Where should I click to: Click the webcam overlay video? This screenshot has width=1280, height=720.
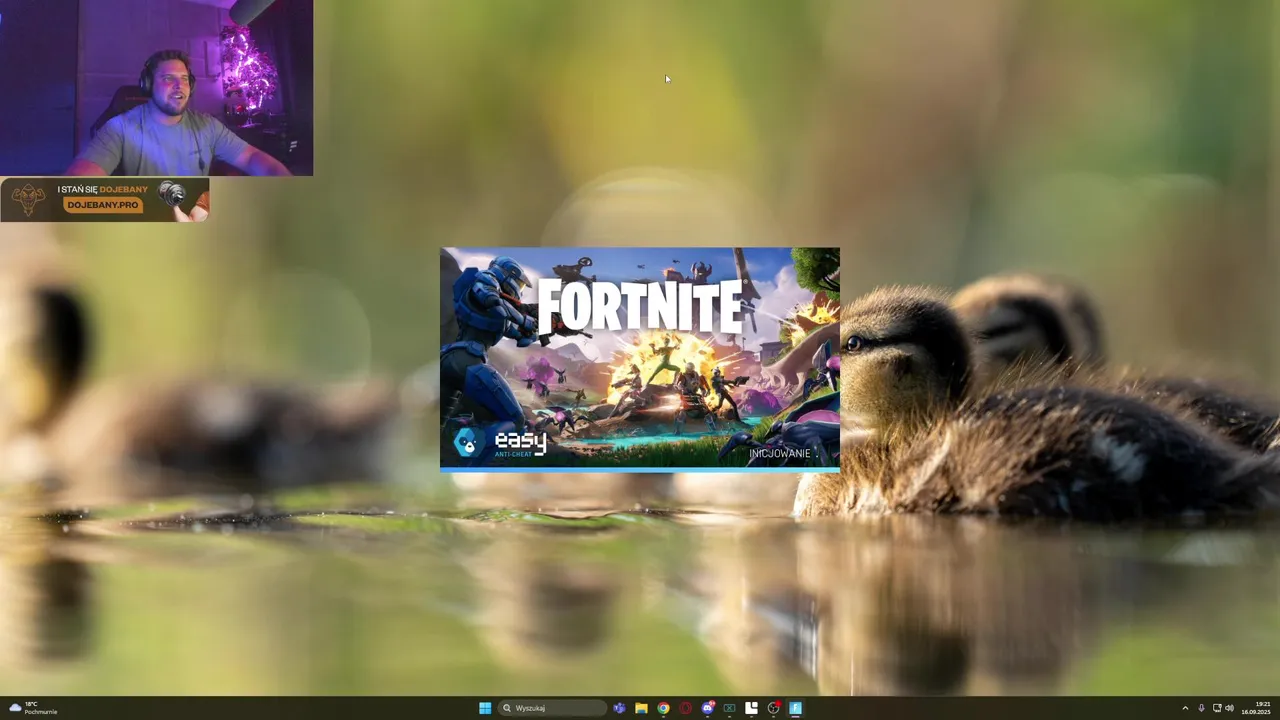pyautogui.click(x=156, y=88)
